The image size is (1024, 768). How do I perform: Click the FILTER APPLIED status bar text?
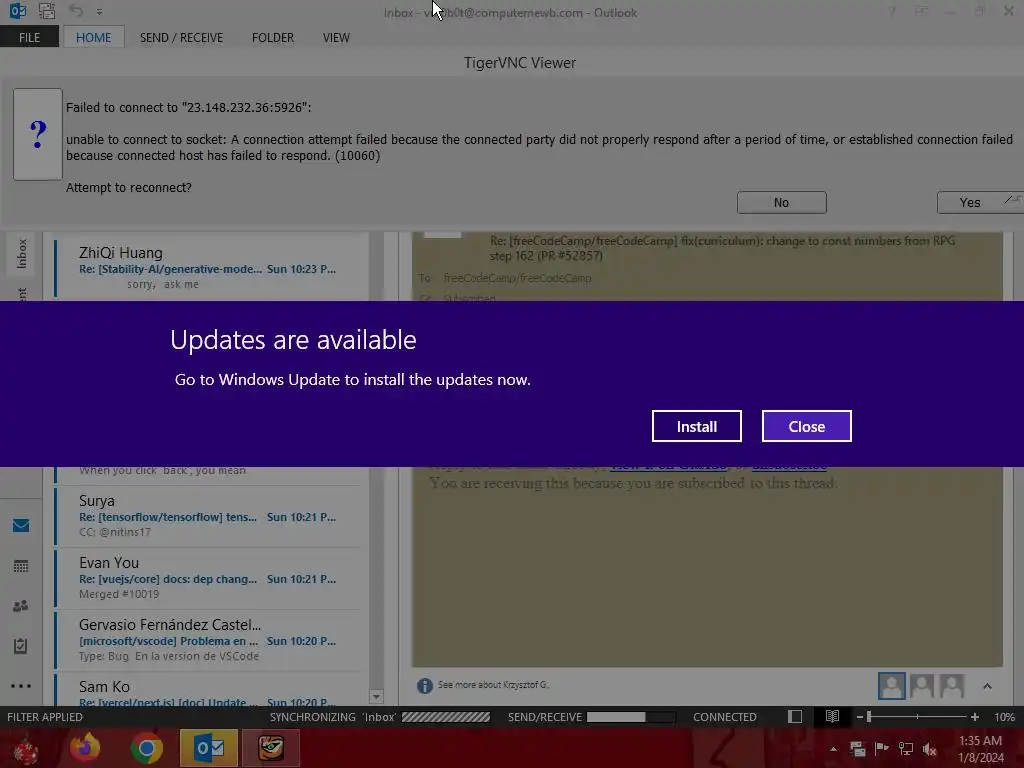pos(44,717)
